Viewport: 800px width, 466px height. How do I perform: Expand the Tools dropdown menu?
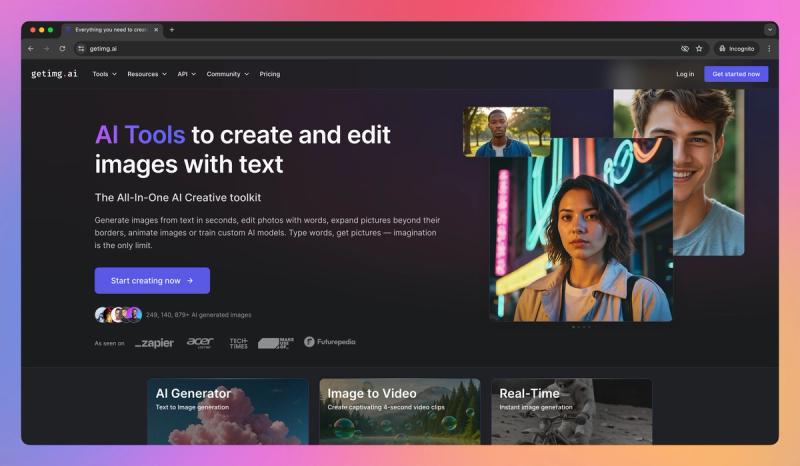105,74
